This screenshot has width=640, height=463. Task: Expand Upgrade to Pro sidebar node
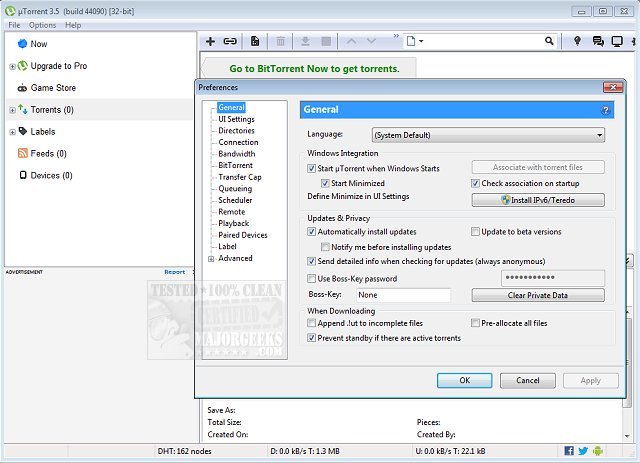pos(12,66)
